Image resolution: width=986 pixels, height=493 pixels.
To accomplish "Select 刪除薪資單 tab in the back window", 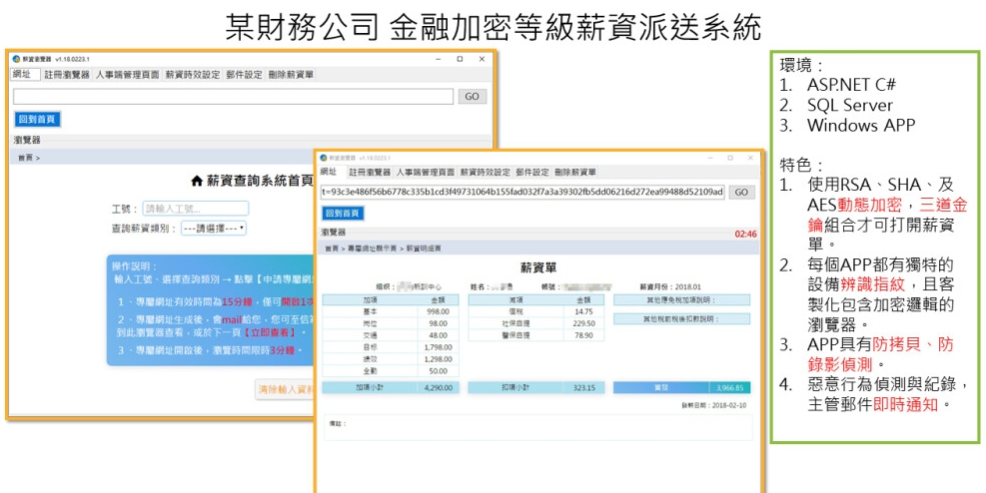I will click(x=291, y=75).
